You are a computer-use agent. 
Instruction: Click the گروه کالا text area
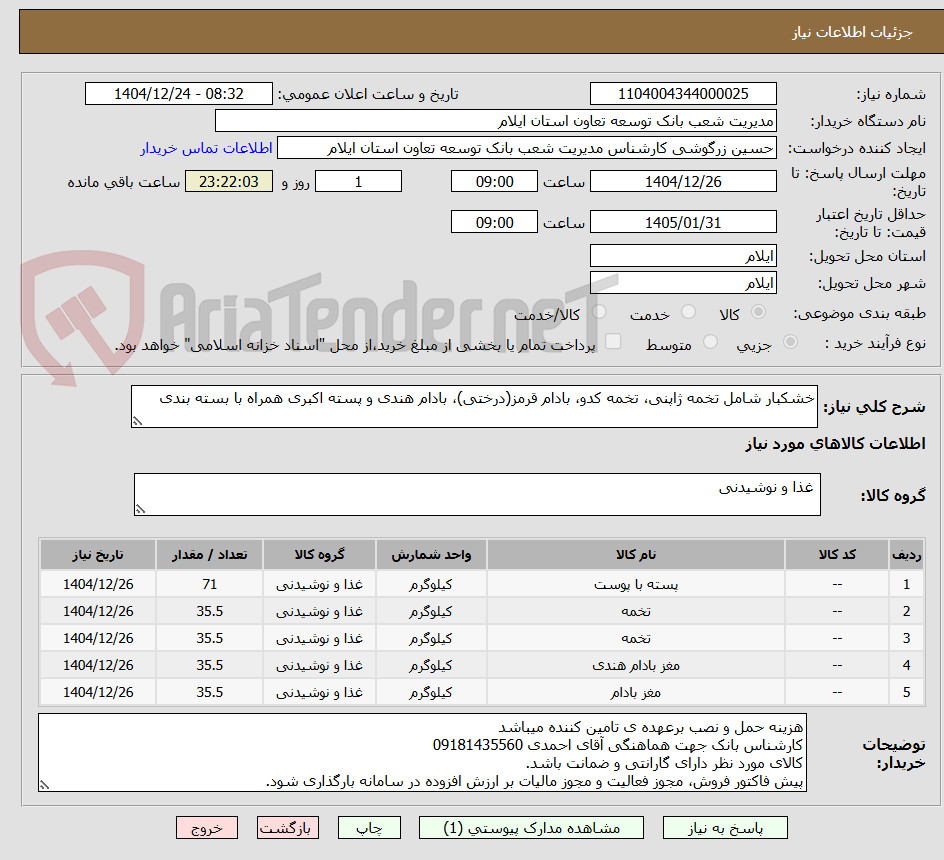[x=477, y=494]
